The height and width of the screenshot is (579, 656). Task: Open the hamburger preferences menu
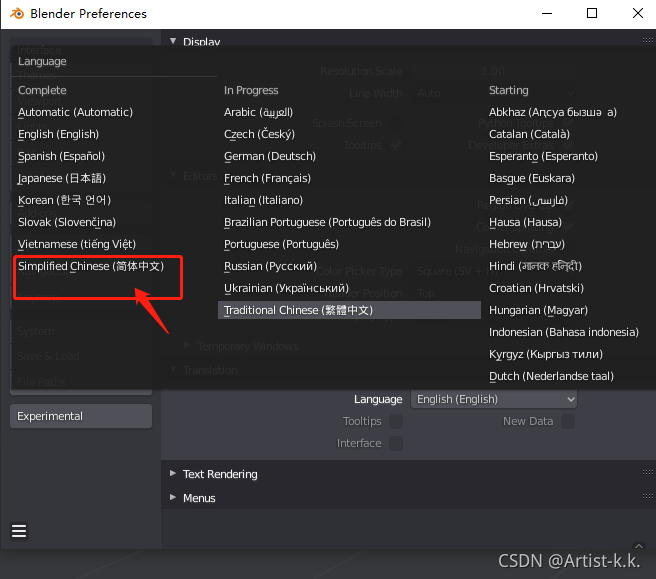19,531
